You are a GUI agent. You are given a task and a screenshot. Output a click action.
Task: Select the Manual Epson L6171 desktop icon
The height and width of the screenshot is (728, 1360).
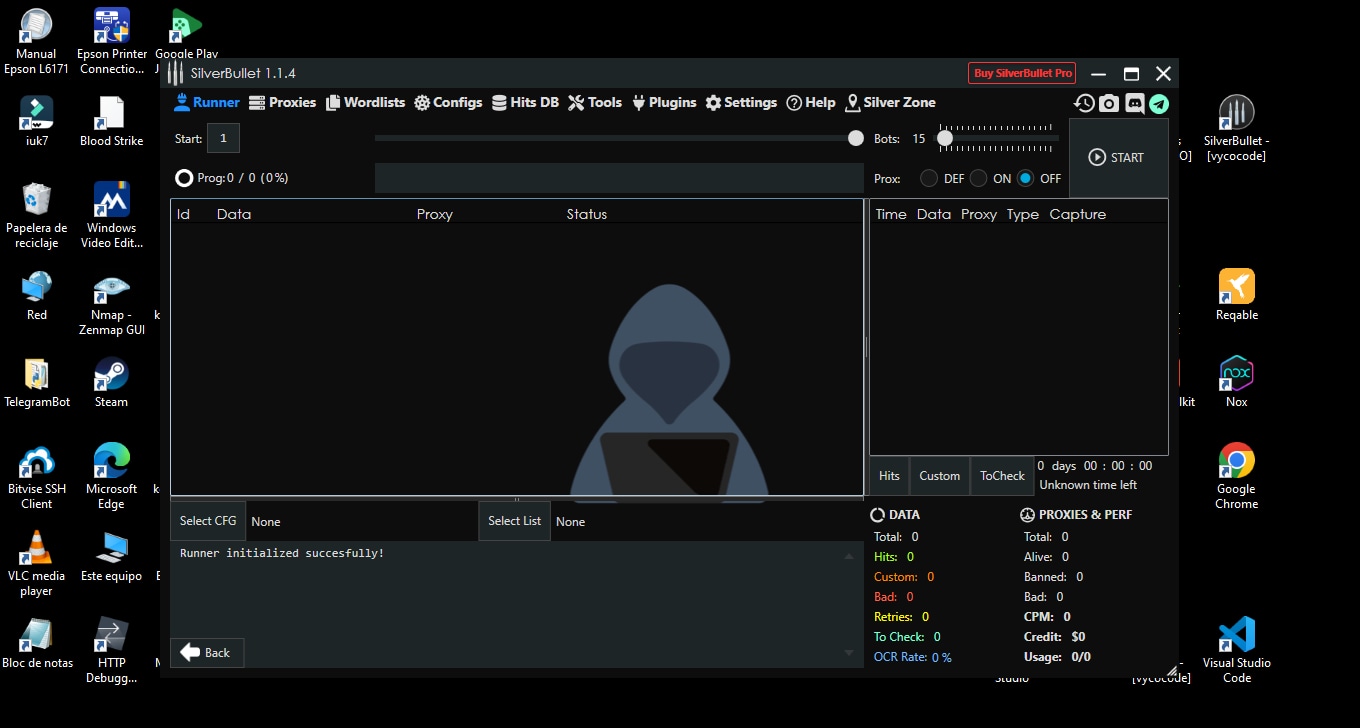[x=37, y=42]
